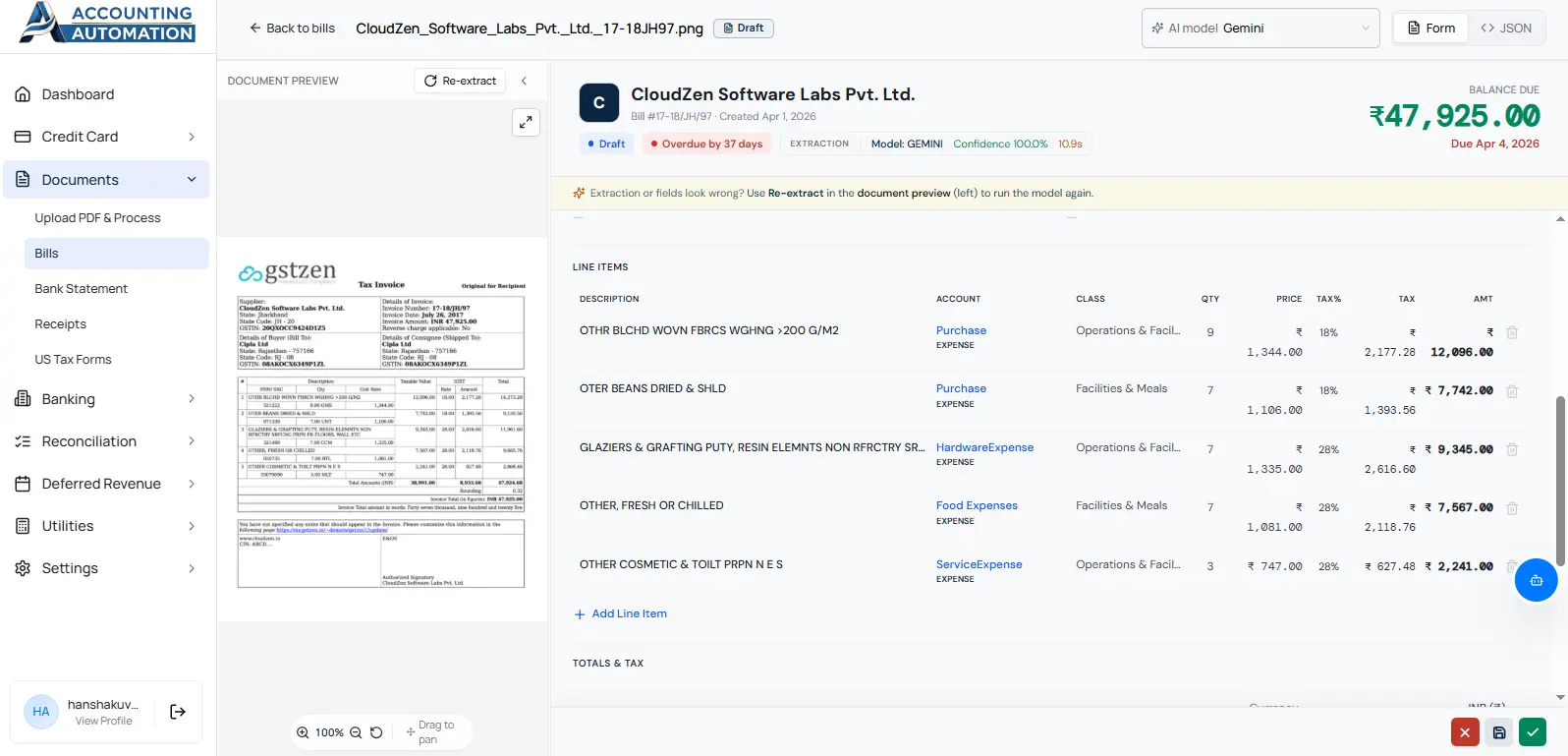
Task: Open View Profile link
Action: (x=103, y=721)
